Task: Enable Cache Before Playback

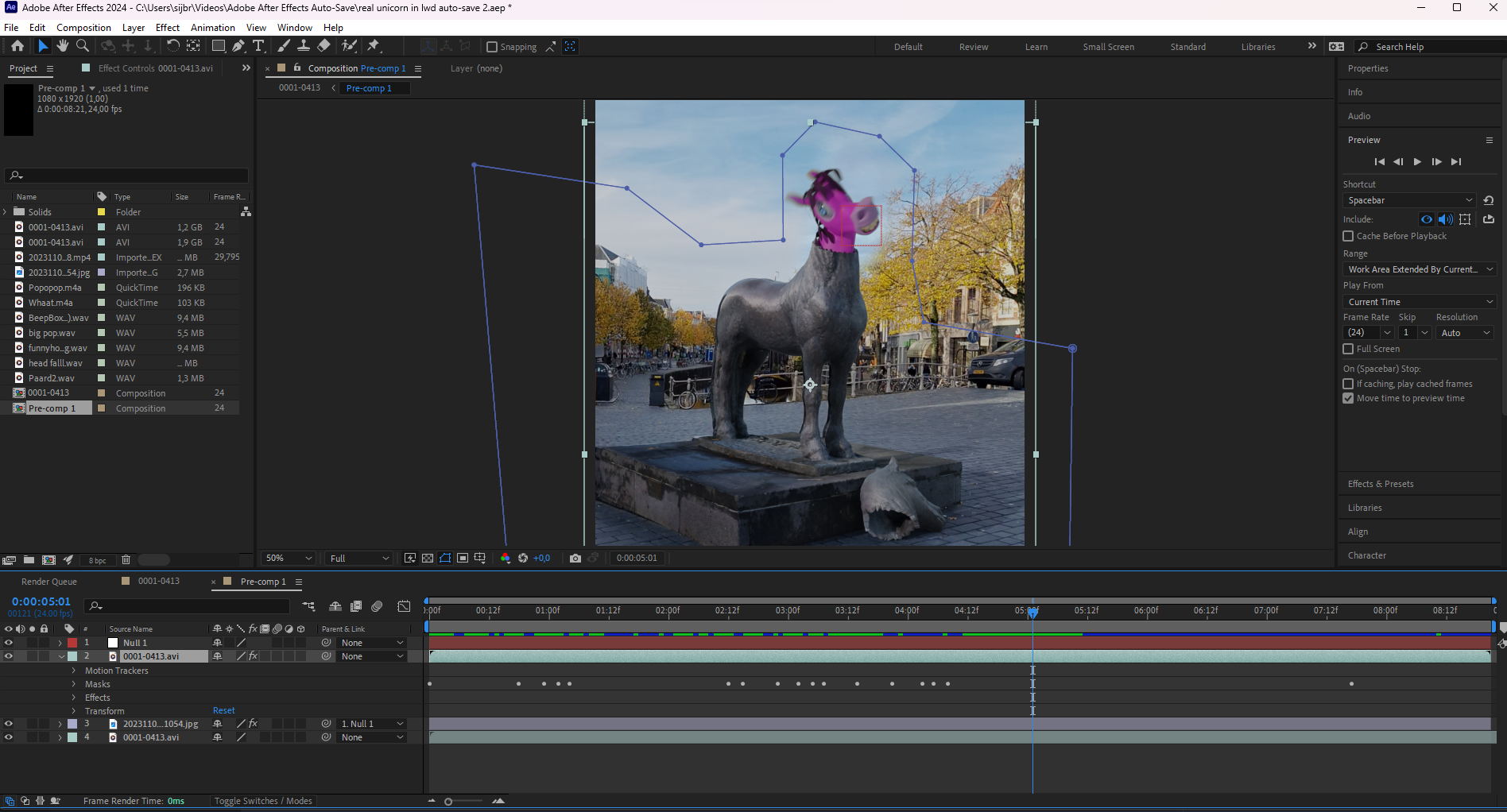Action: [1348, 236]
